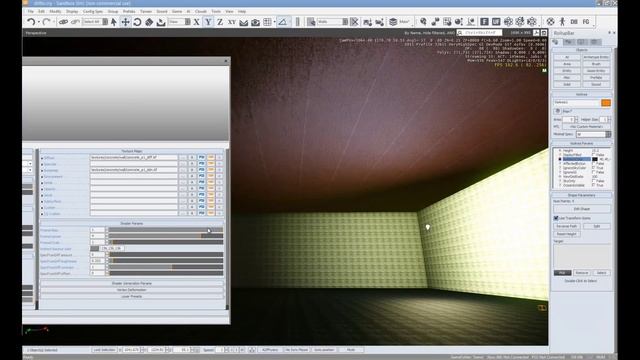Choose the Select mode arrow cursor tool
The image size is (640, 360).
[x=114, y=22]
